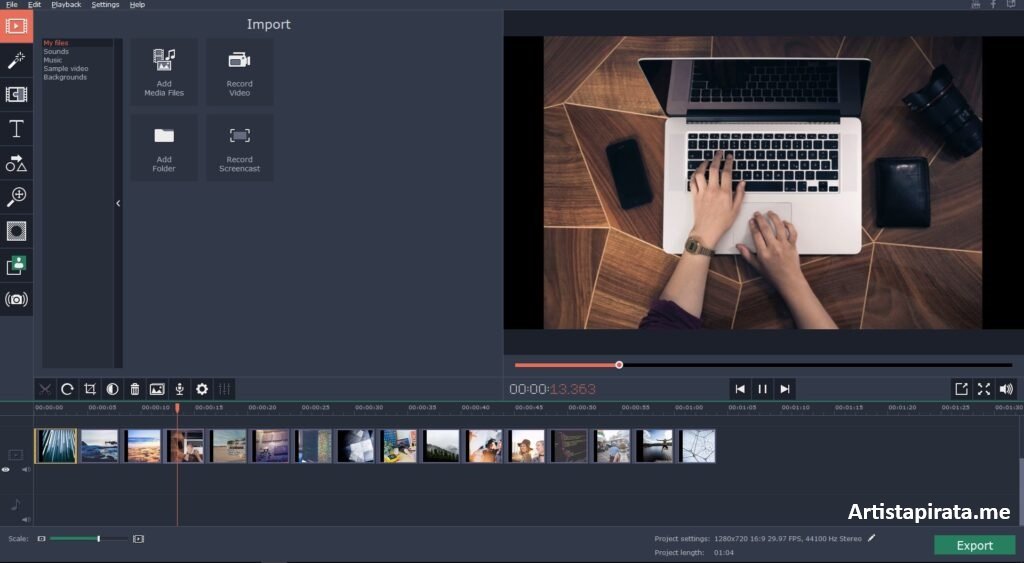Open the Chroma Key tab
Screen dimensions: 1024x563
[16, 265]
